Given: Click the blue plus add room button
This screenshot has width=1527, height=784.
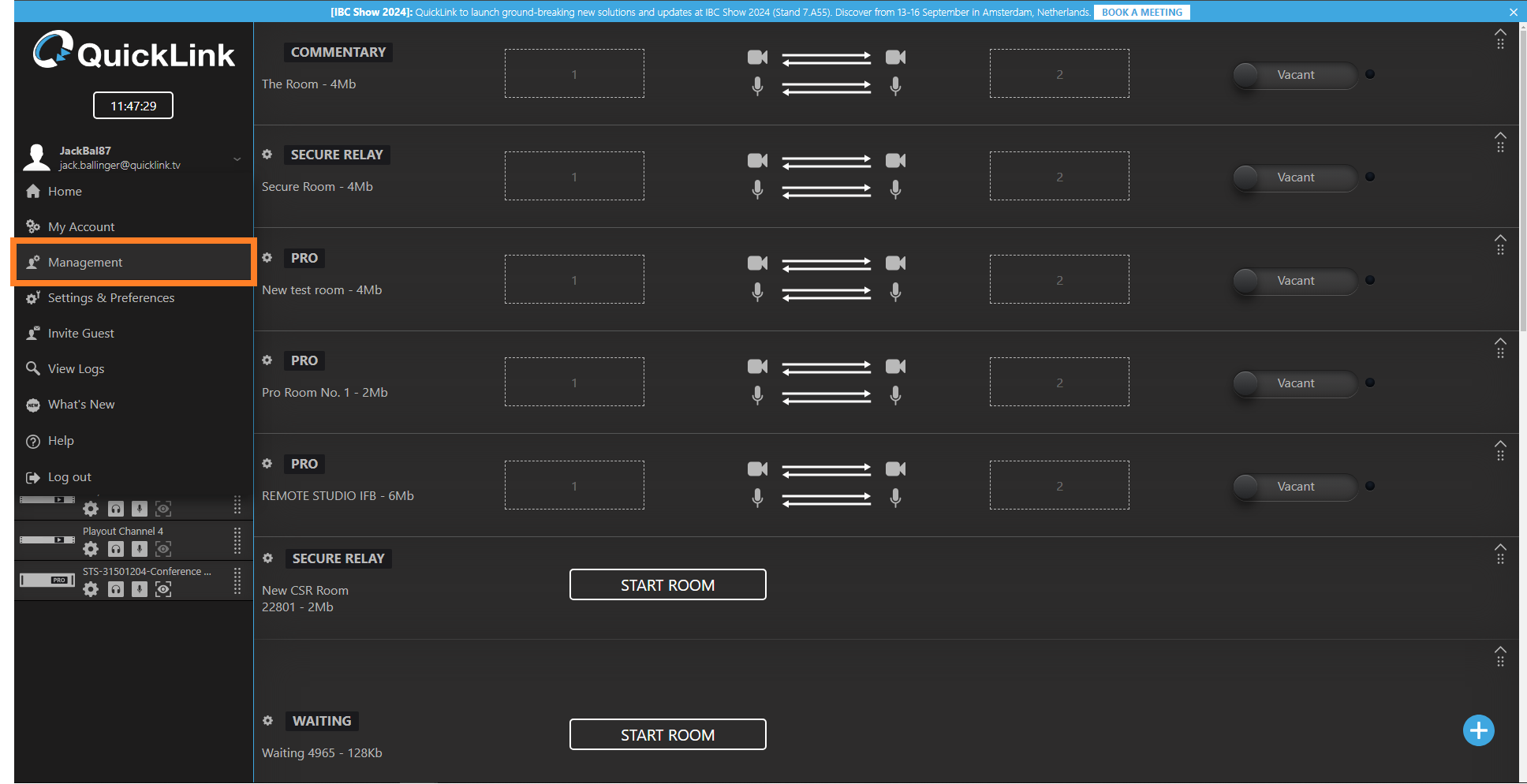Looking at the screenshot, I should [1478, 730].
